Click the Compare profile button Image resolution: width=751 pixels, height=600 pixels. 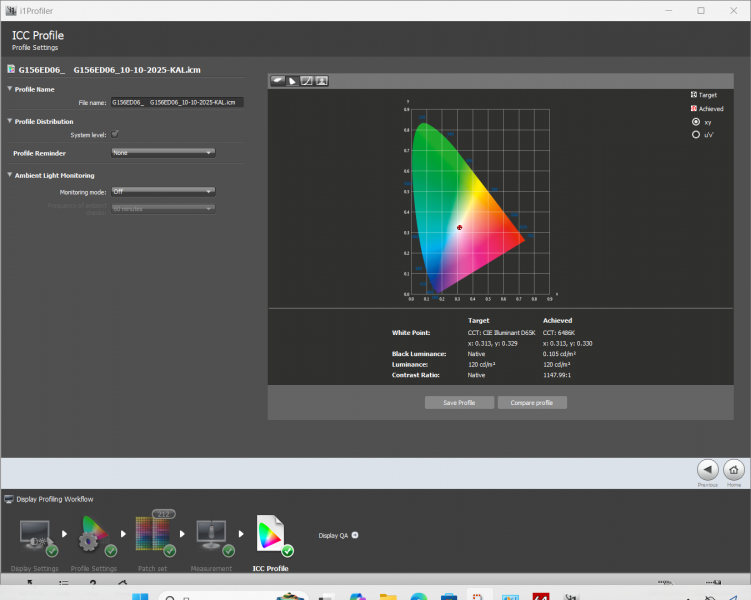coord(532,402)
